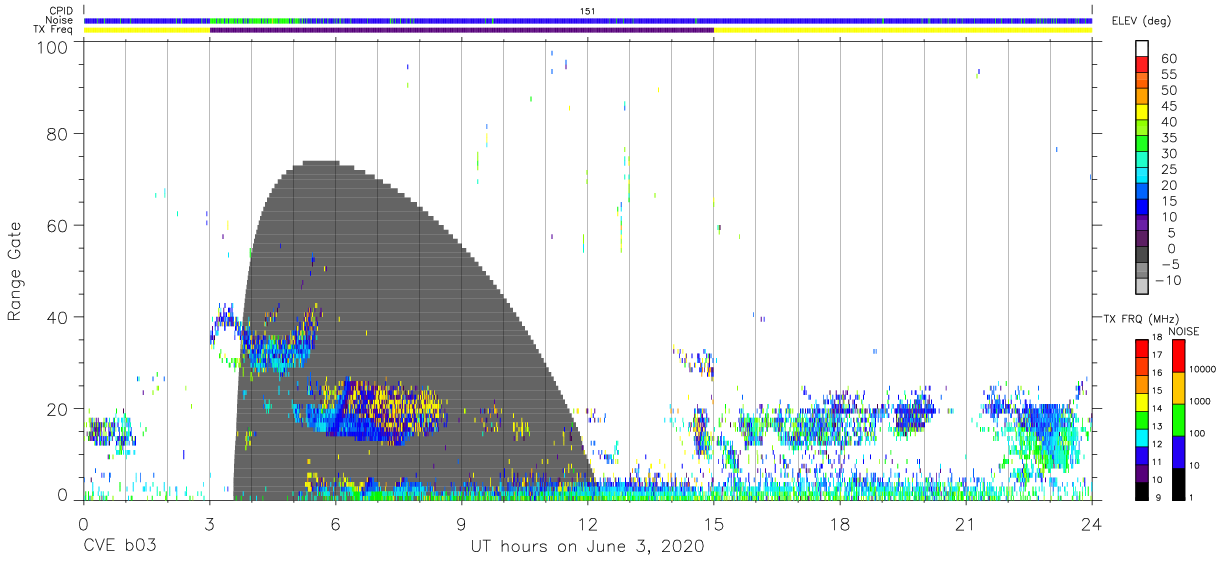Viewport: 1228px width, 567px height.
Task: Click the '55' label on ELEV colorbar
Action: 1168,75
